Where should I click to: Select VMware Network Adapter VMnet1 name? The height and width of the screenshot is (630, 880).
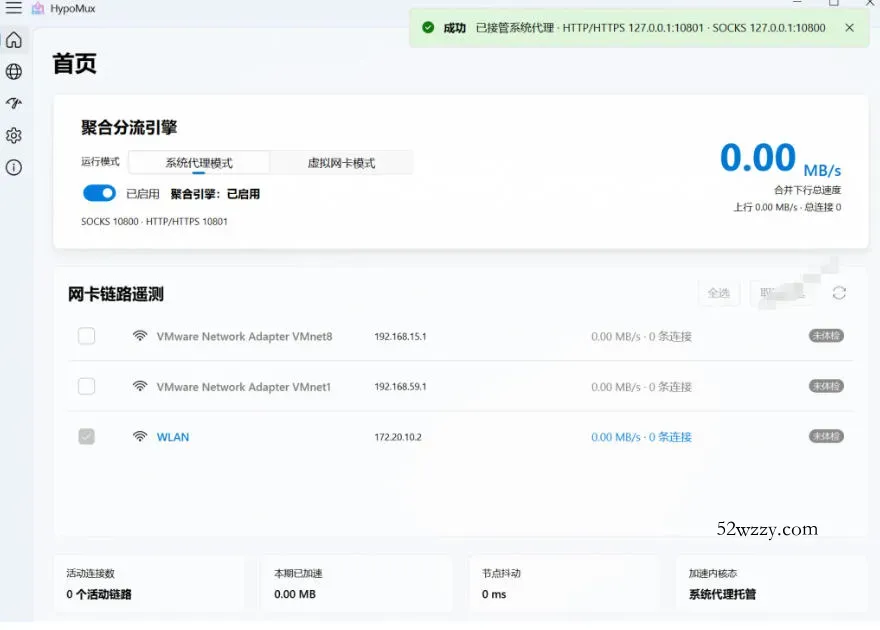pyautogui.click(x=244, y=387)
